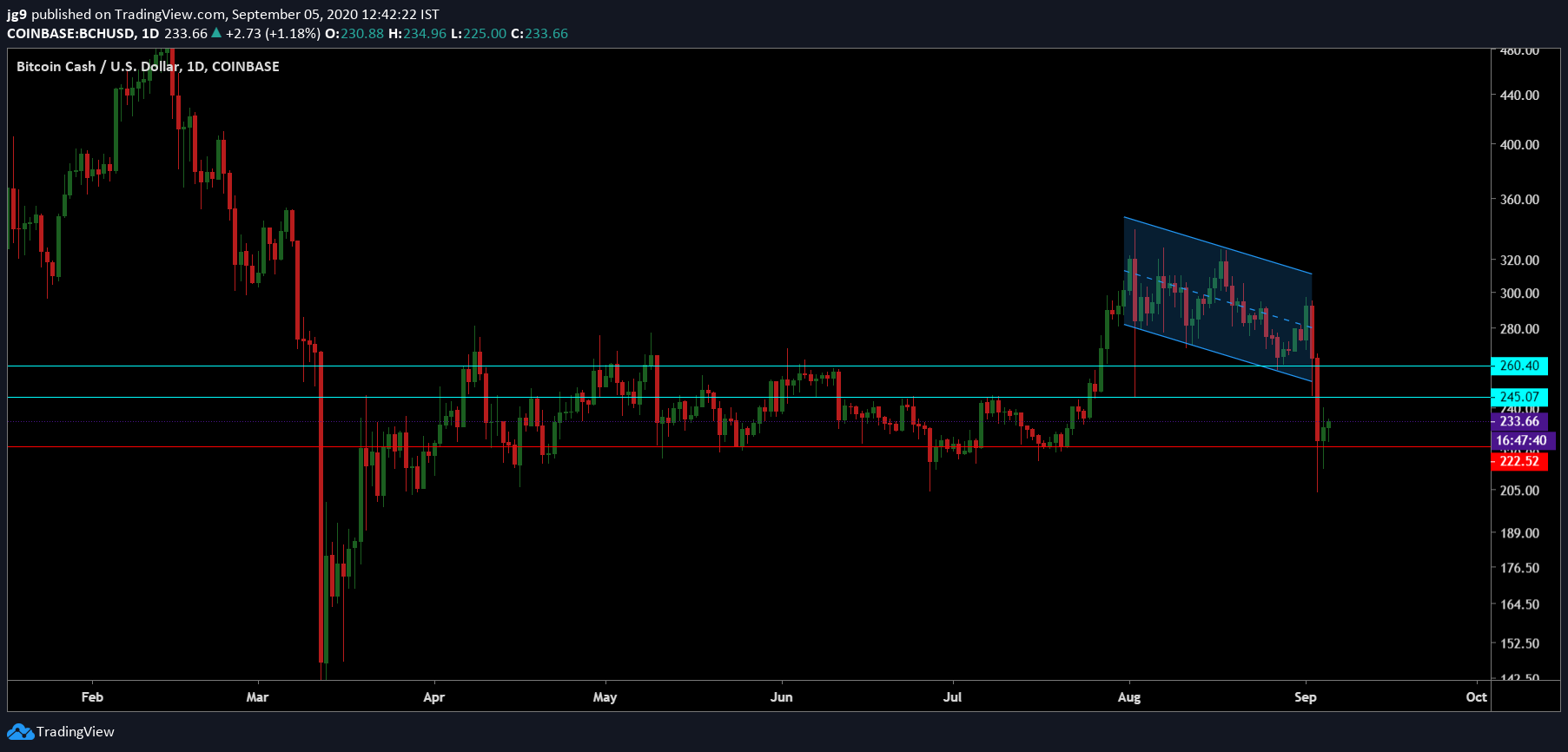The image size is (1568, 752).
Task: Select the 260.40 cyan price label
Action: pyautogui.click(x=1519, y=366)
